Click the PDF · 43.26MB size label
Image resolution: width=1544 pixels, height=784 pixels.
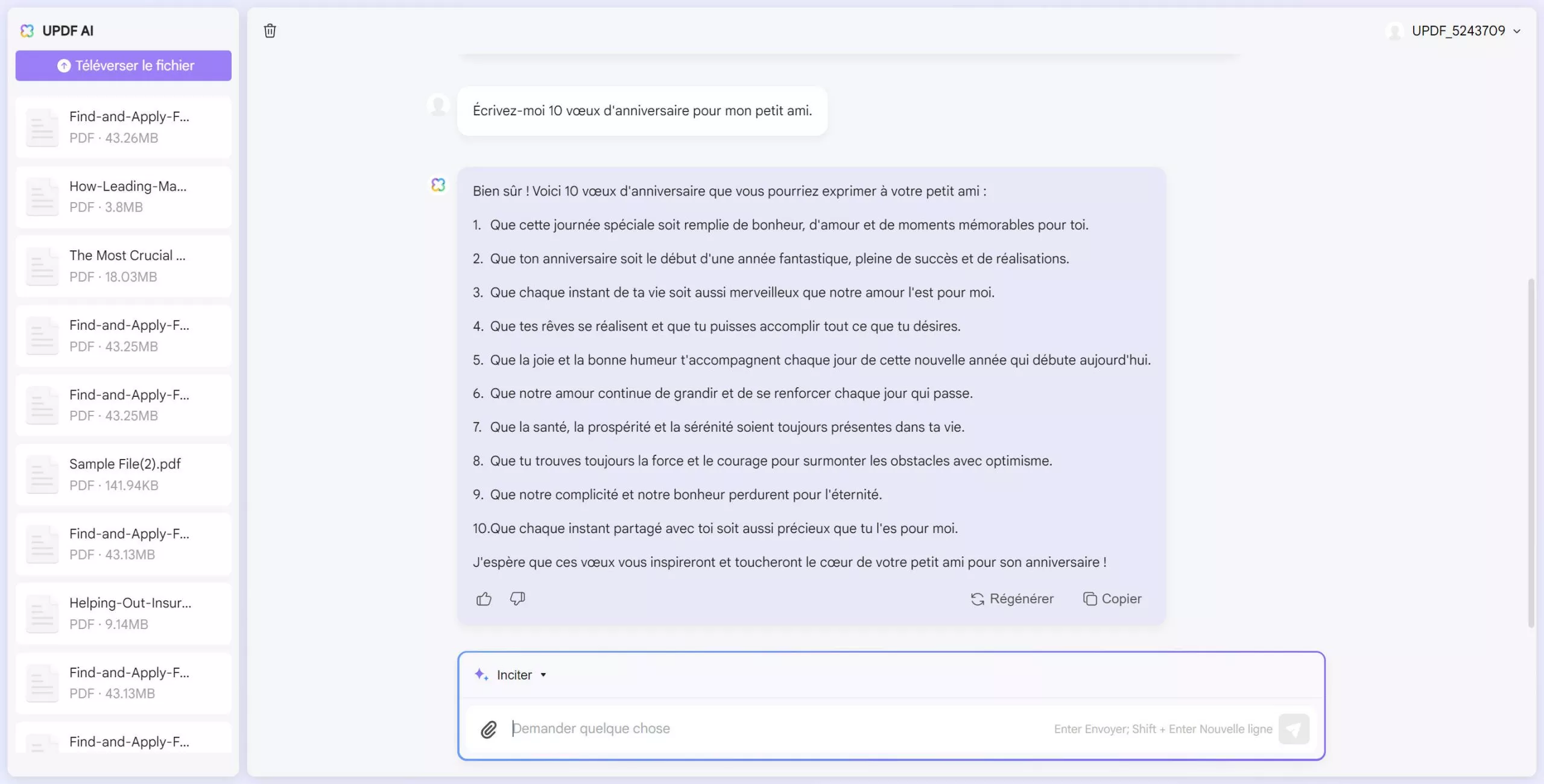click(x=113, y=138)
